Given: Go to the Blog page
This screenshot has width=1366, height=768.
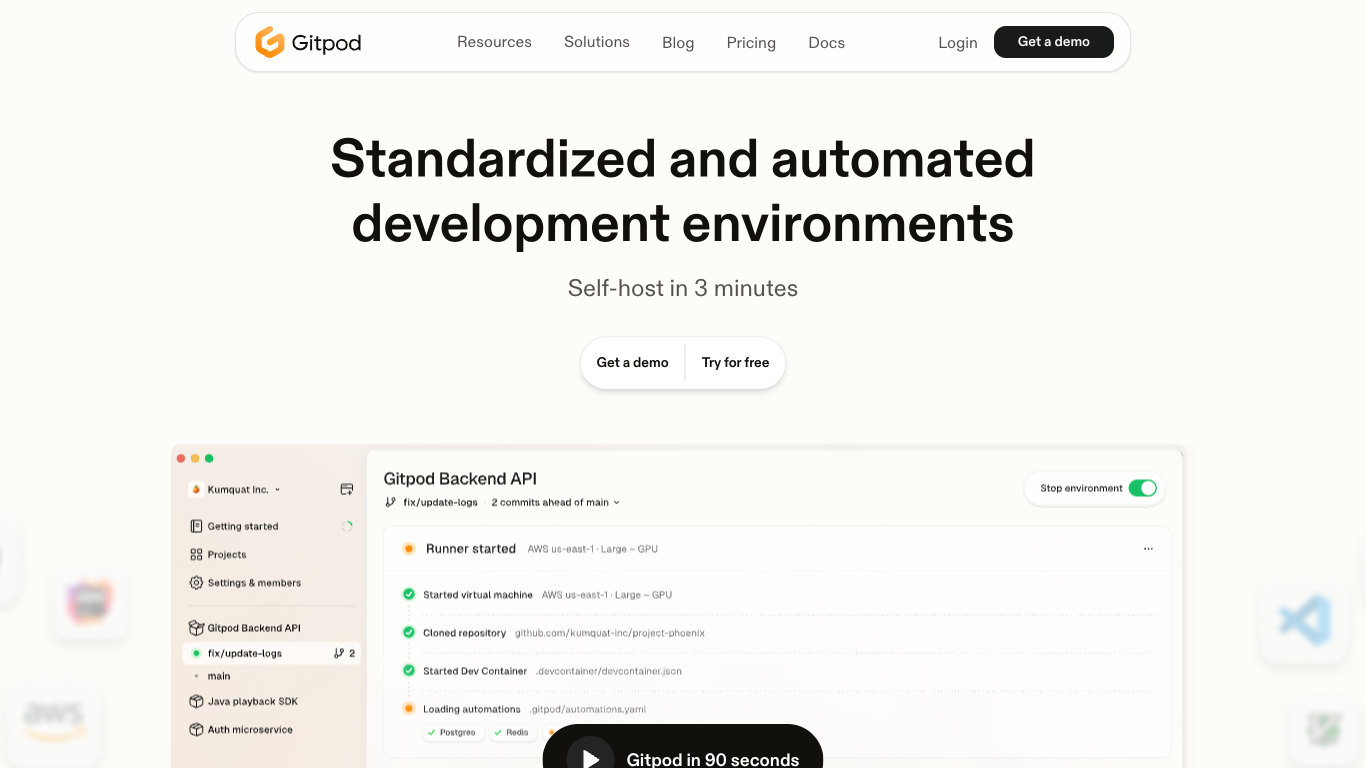Looking at the screenshot, I should [x=678, y=43].
